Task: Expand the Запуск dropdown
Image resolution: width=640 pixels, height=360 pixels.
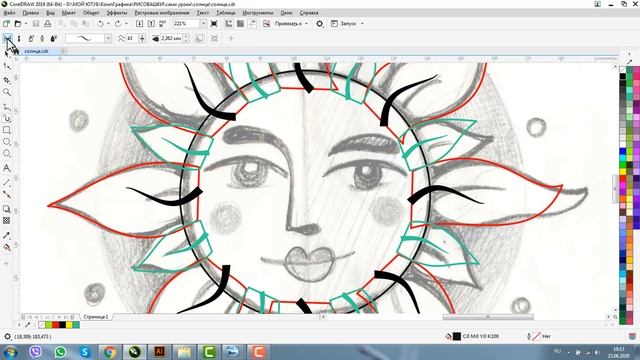Action: click(362, 24)
